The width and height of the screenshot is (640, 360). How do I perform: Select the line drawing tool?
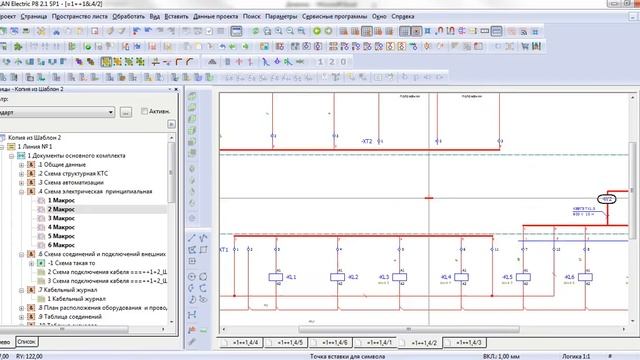pos(192,238)
